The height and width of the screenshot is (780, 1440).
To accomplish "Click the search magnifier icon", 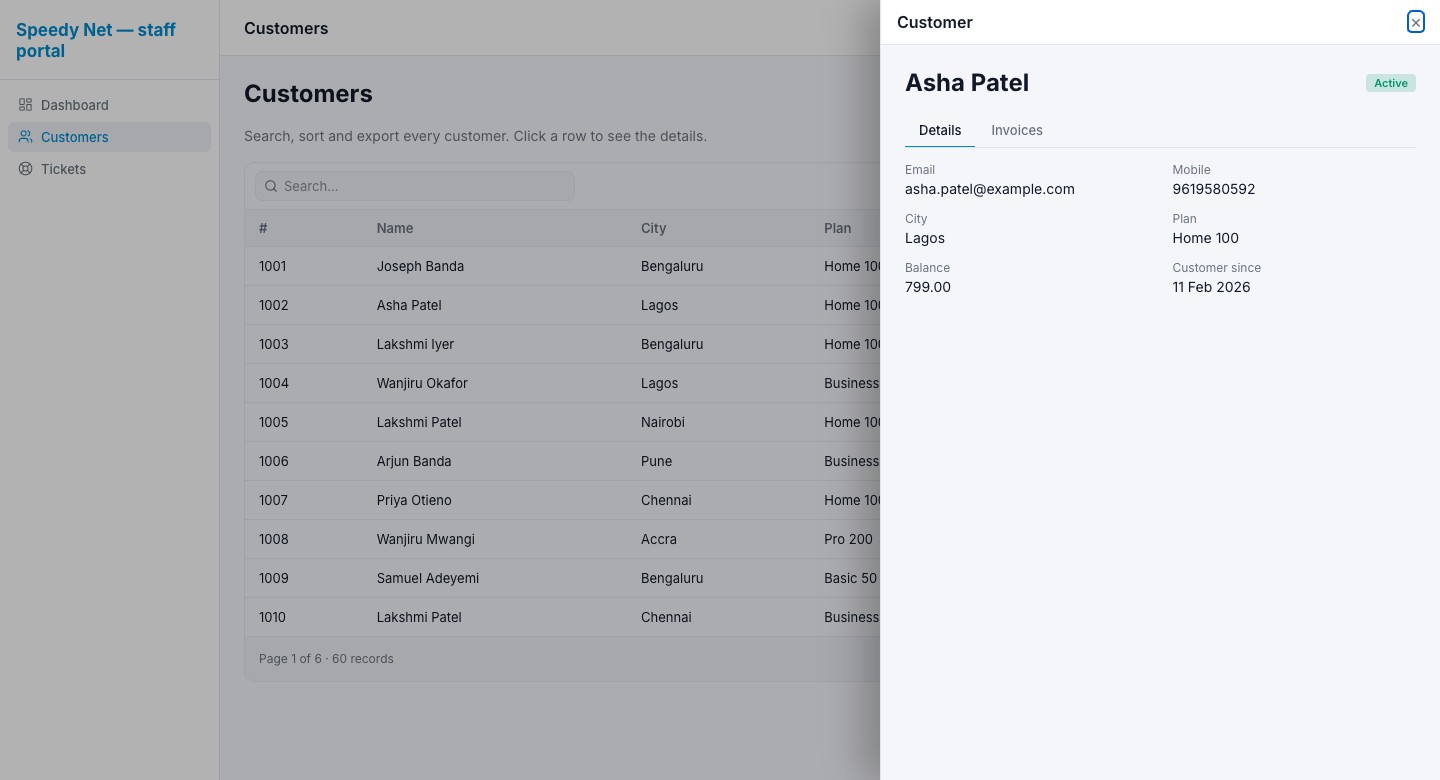I will 271,186.
